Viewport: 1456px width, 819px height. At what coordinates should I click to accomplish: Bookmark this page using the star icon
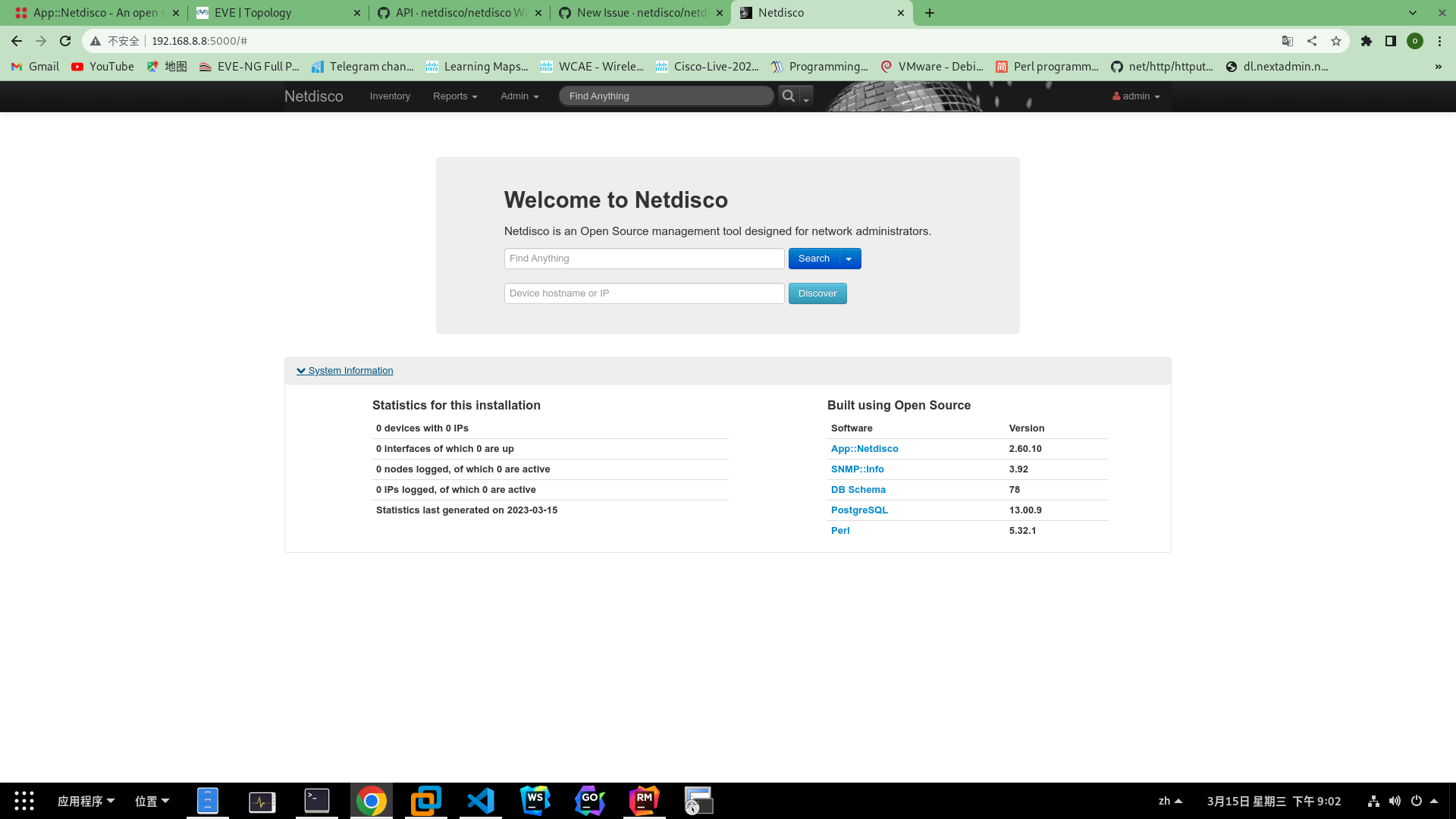[1337, 41]
